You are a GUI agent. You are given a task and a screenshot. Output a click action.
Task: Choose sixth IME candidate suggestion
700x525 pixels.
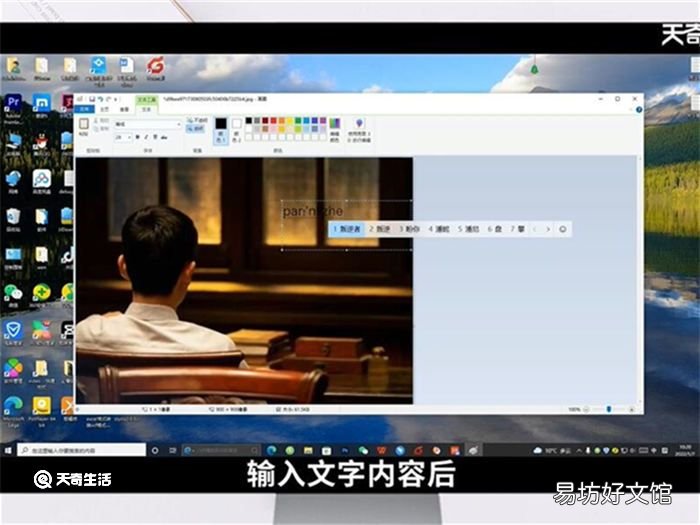[495, 229]
